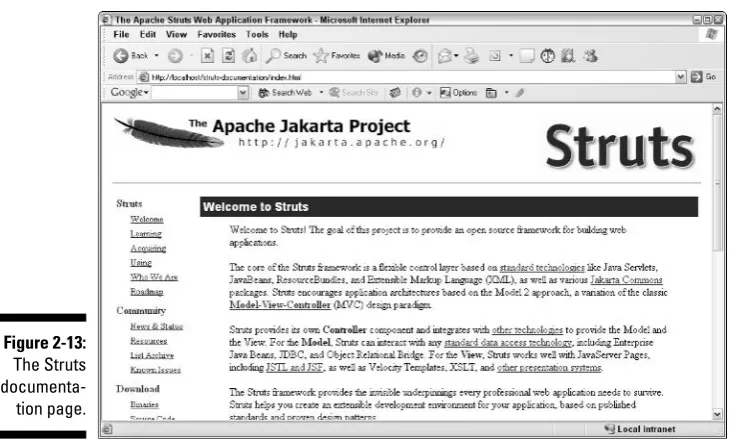Open the Help menu
733x446 pixels.
[x=288, y=35]
